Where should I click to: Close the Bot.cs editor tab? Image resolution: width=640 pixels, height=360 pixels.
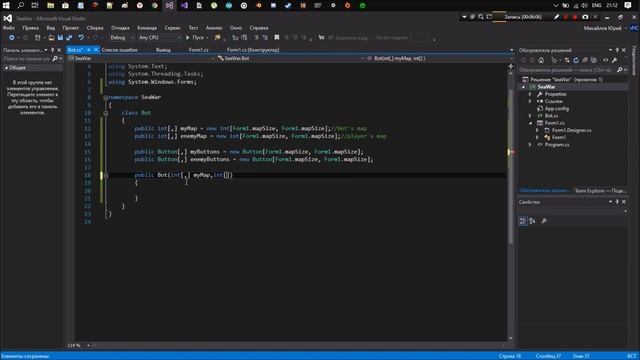96,50
